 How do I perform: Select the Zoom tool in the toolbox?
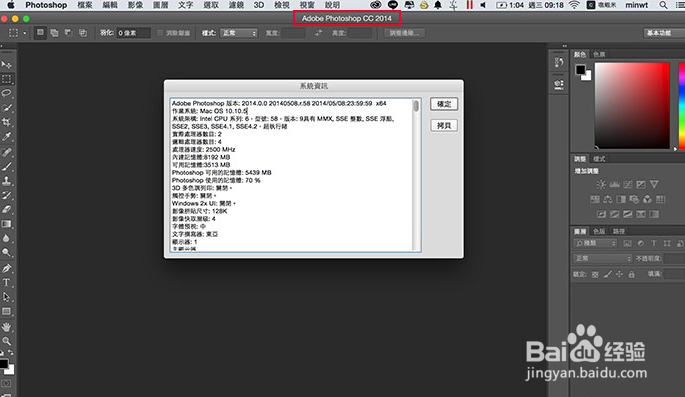tap(6, 341)
